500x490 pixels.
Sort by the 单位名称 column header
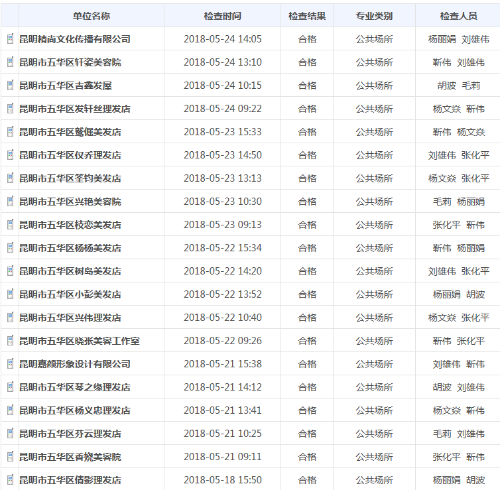[91, 16]
